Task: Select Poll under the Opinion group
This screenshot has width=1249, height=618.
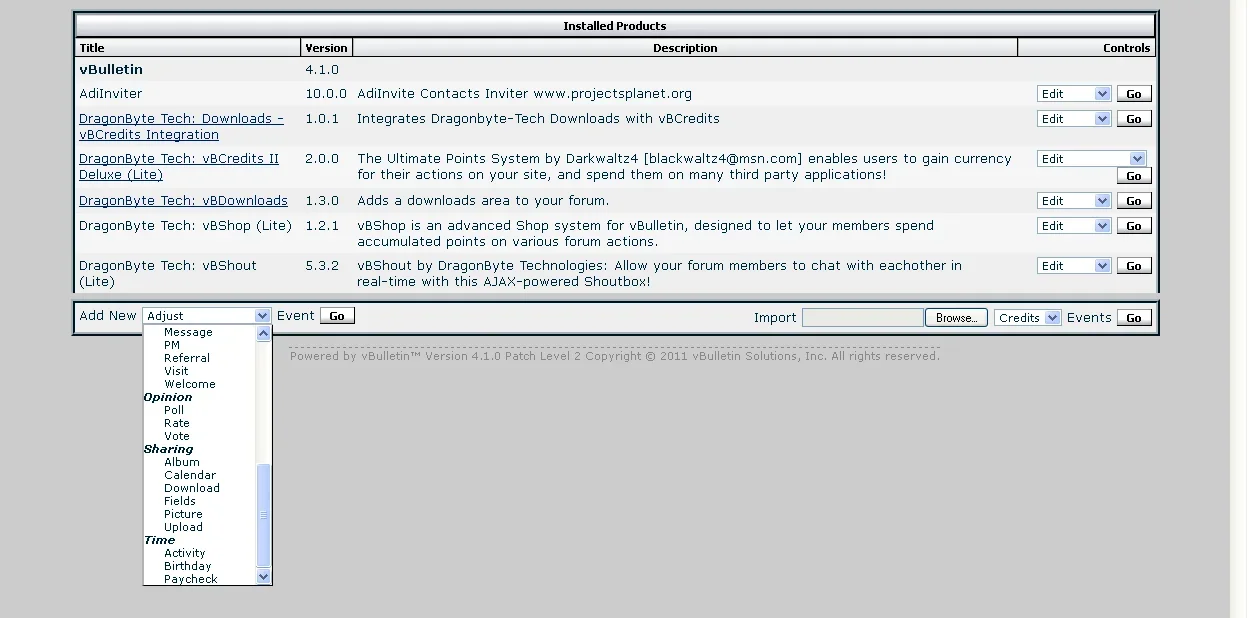Action: [174, 410]
